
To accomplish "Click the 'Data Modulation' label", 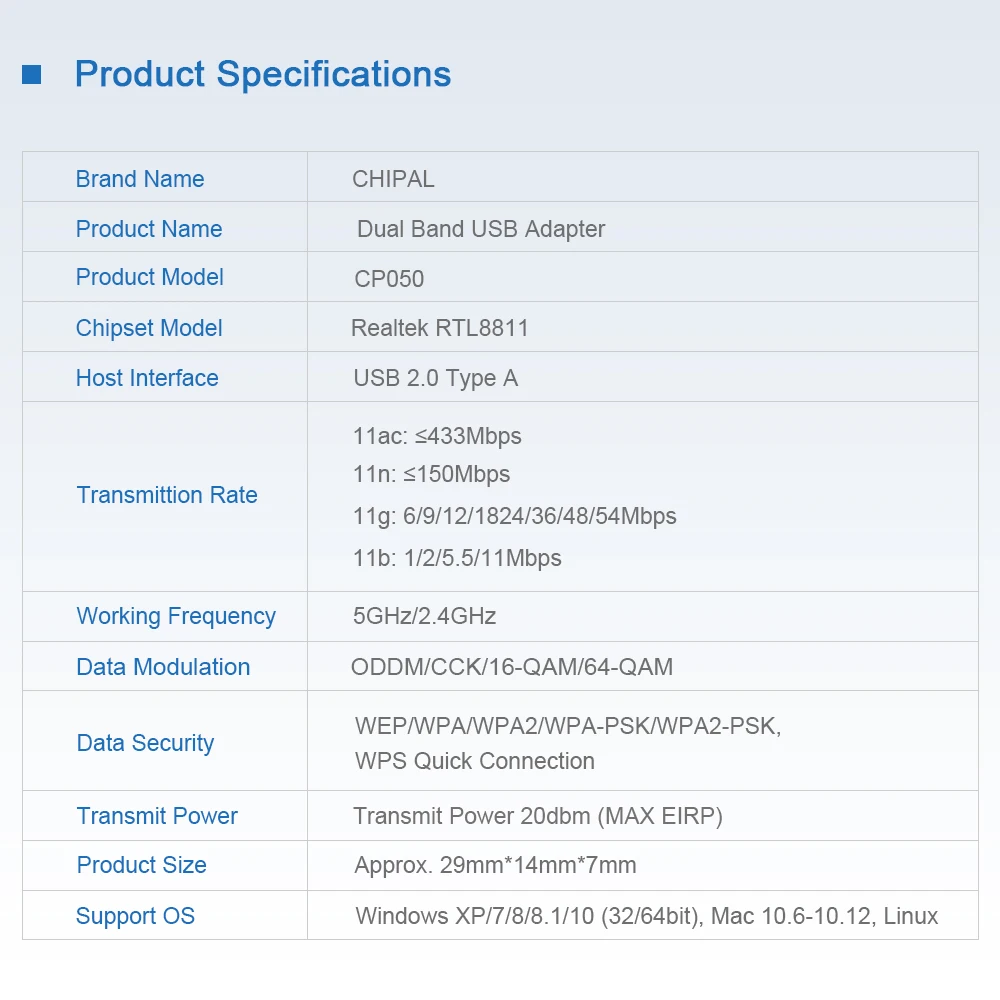I will point(163,667).
